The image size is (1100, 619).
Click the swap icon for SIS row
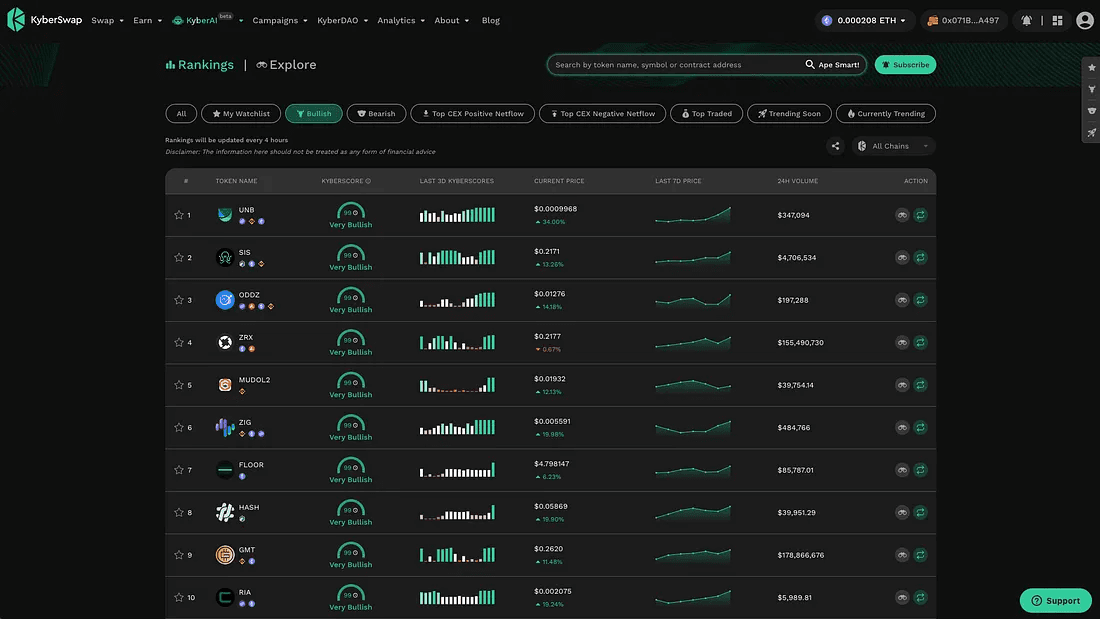pos(920,258)
